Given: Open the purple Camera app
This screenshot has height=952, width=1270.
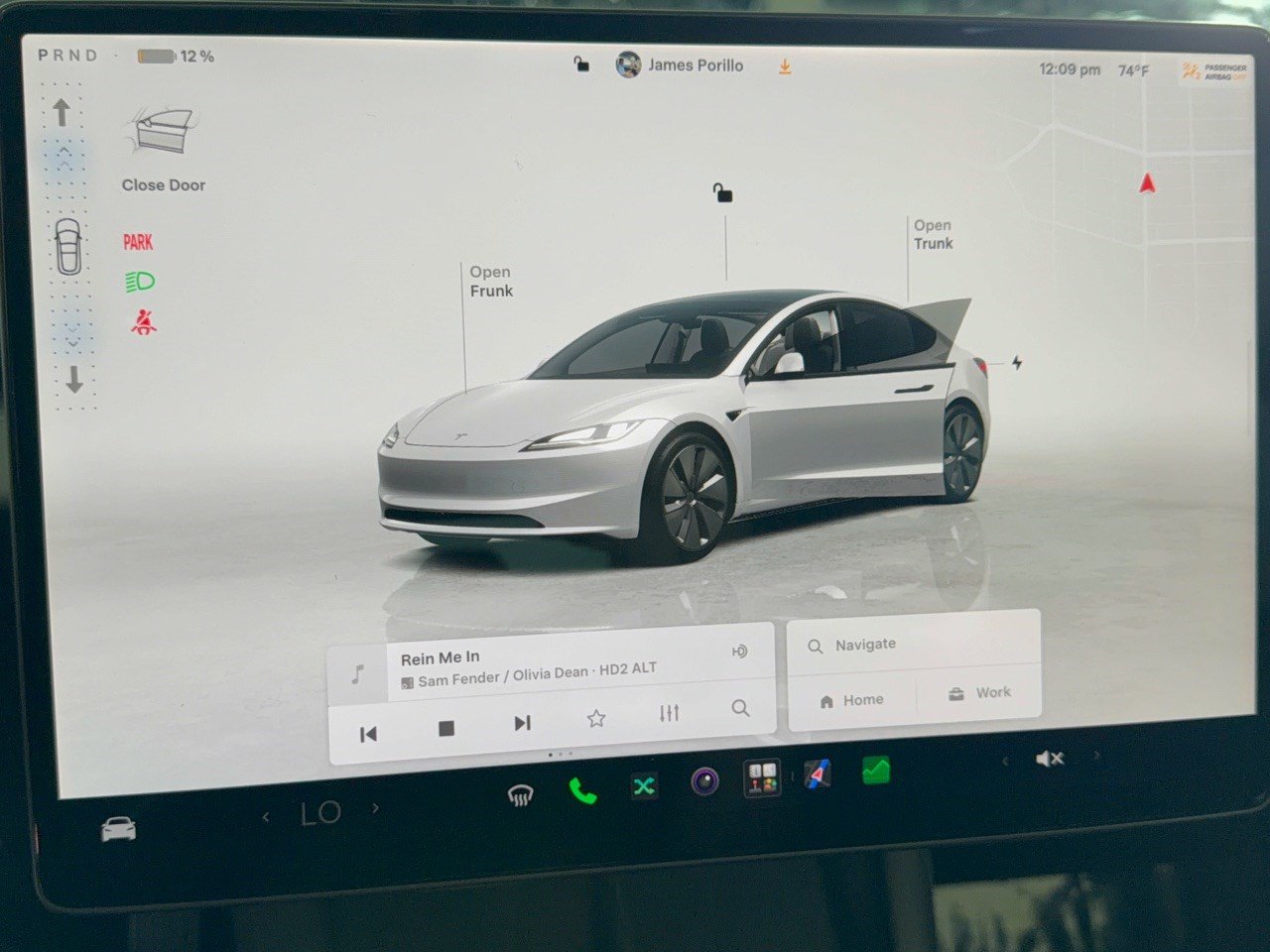Looking at the screenshot, I should 705,782.
